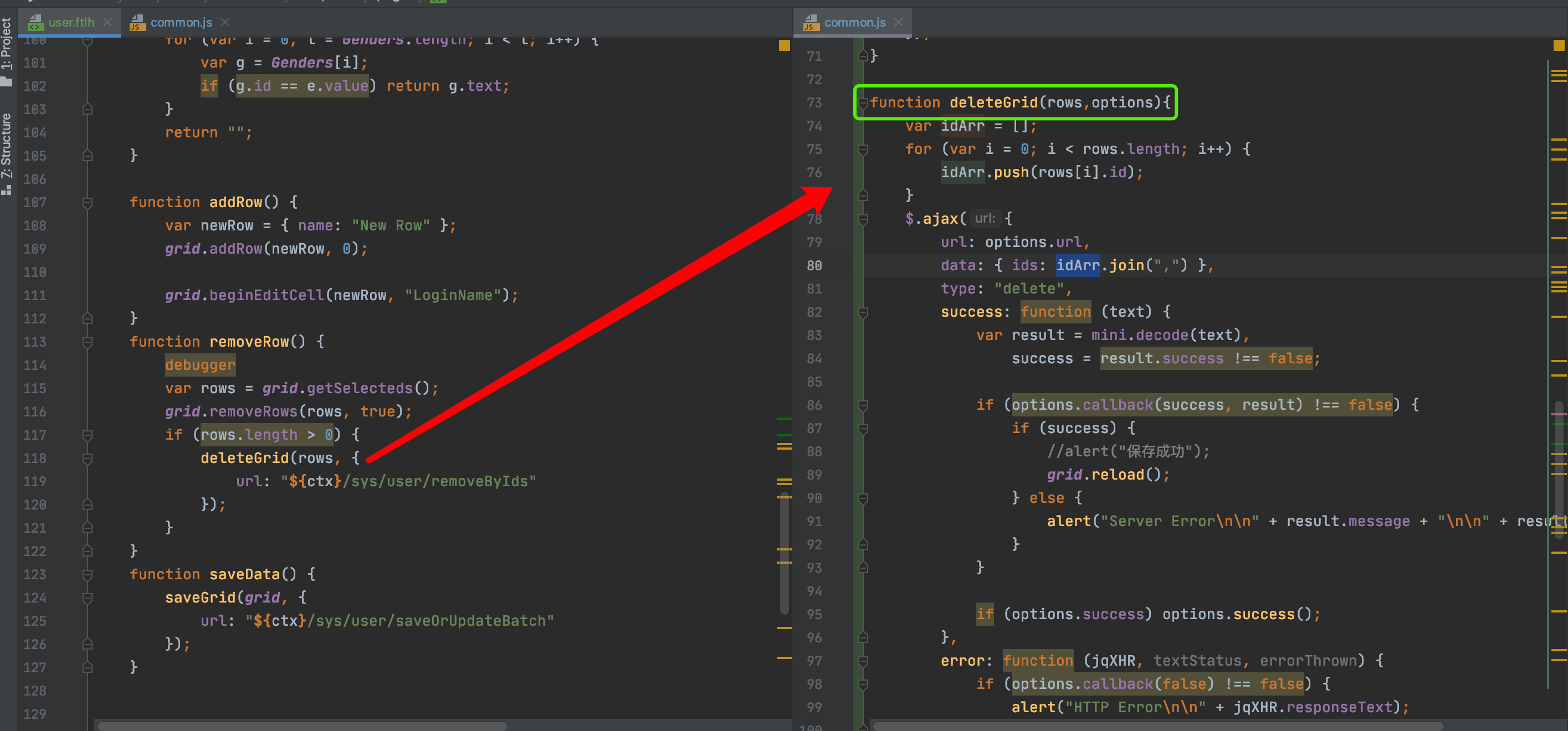Click the debugger statement on line 114

(199, 365)
